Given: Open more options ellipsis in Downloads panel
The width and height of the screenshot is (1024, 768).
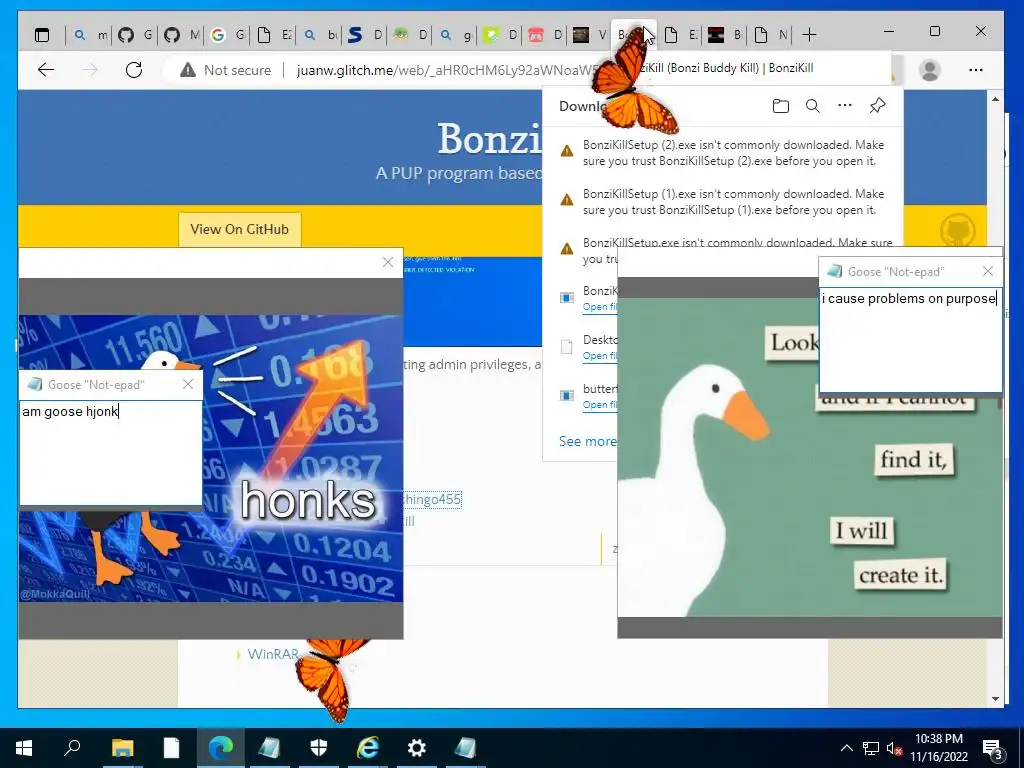Looking at the screenshot, I should click(x=844, y=105).
